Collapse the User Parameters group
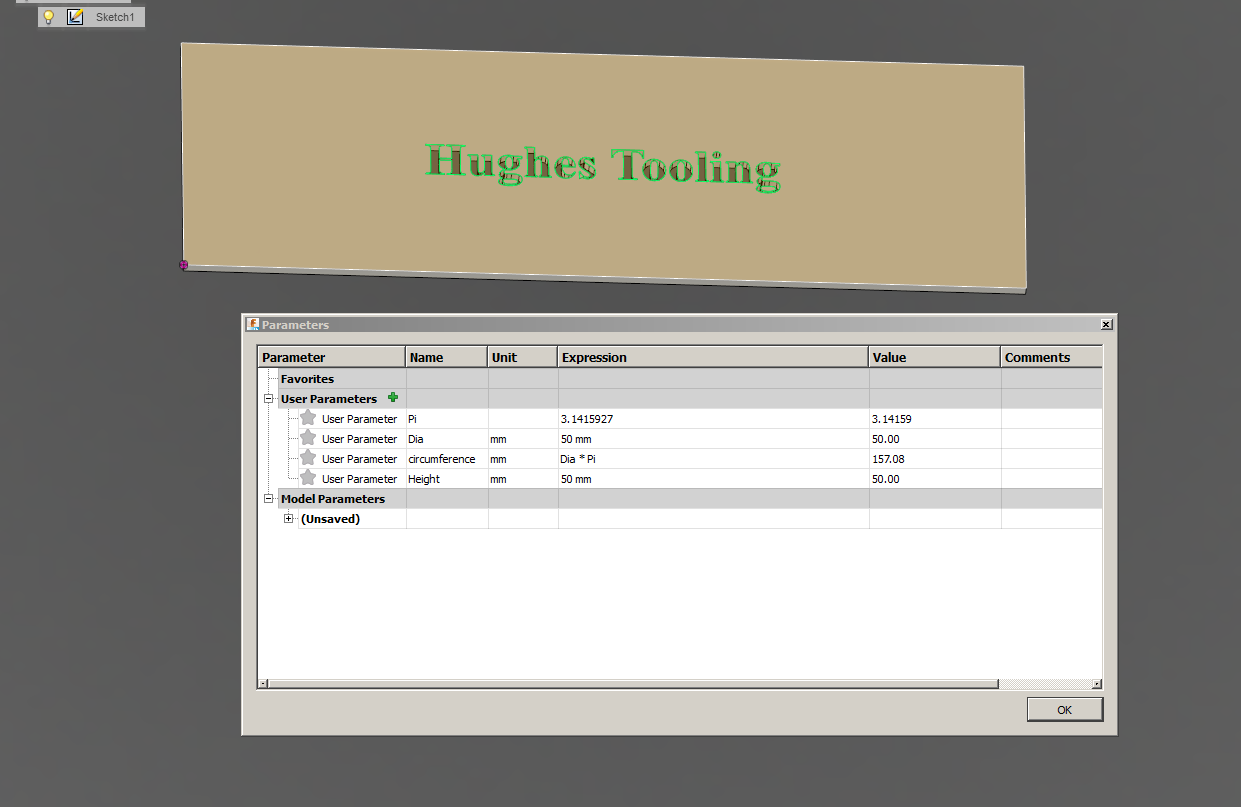The image size is (1241, 807). click(268, 398)
